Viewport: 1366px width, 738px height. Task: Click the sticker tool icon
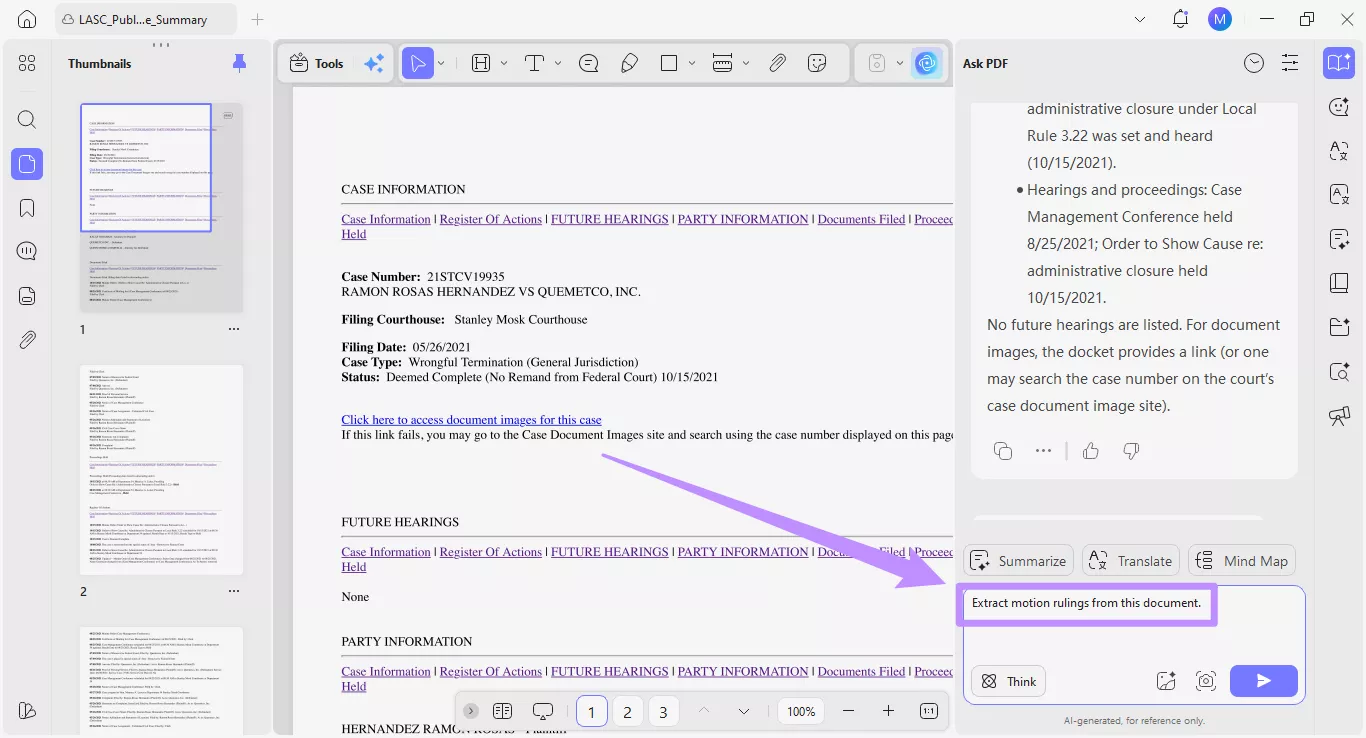[x=817, y=63]
